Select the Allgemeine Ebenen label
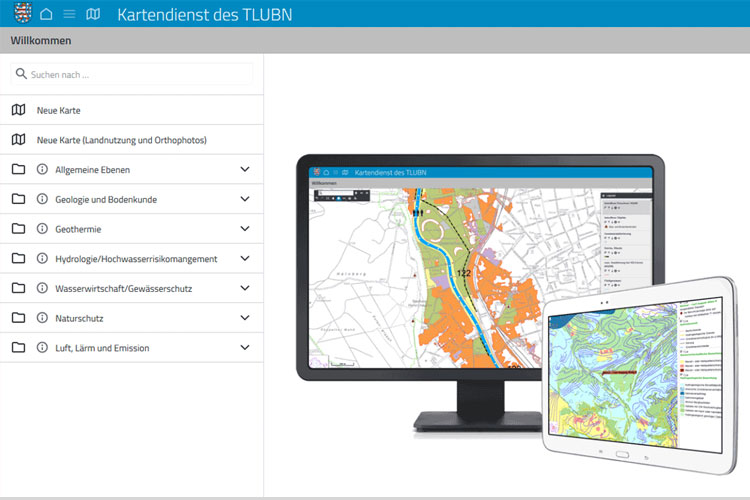The image size is (750, 500). [x=92, y=170]
